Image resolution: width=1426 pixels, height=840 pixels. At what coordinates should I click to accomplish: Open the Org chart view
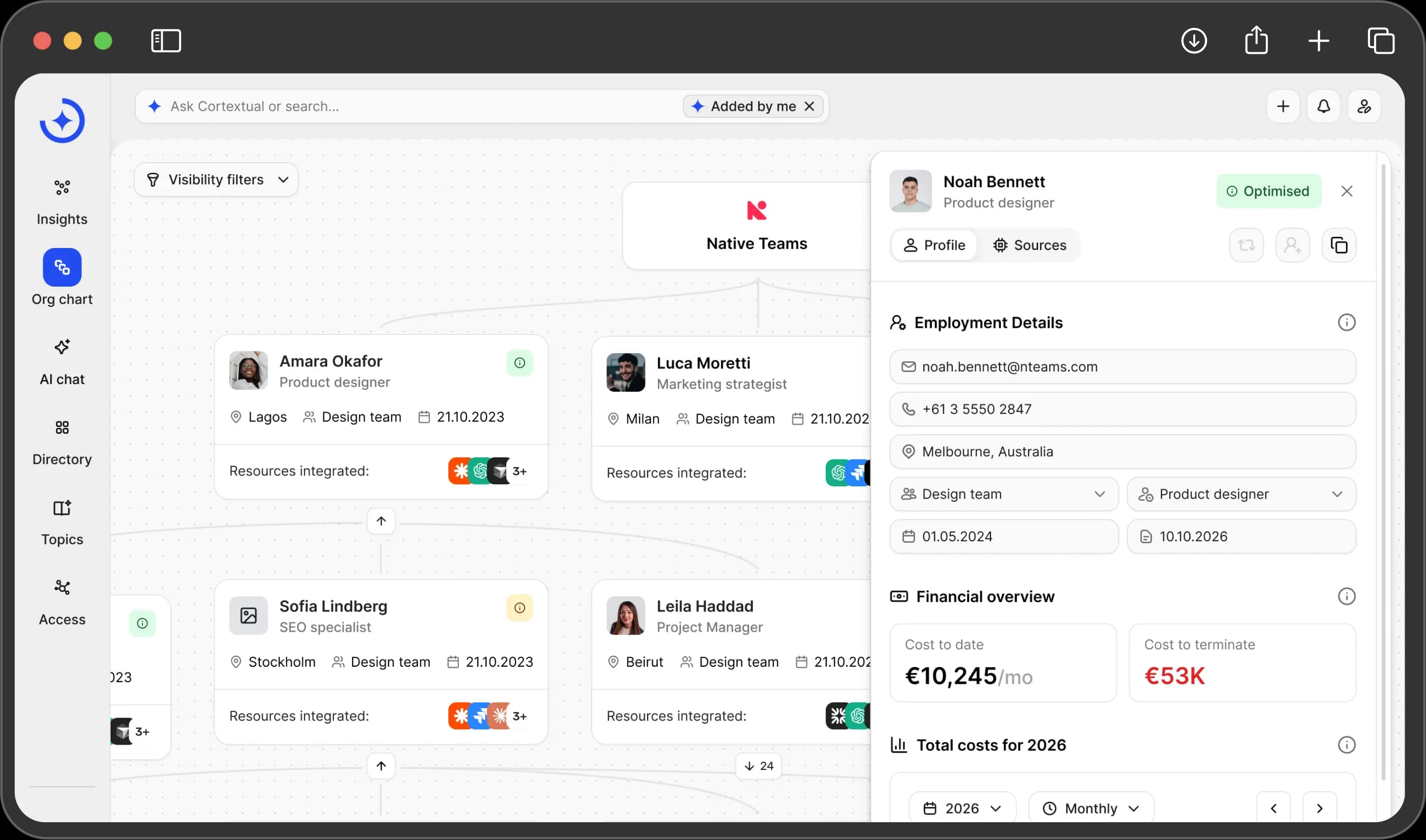62,277
